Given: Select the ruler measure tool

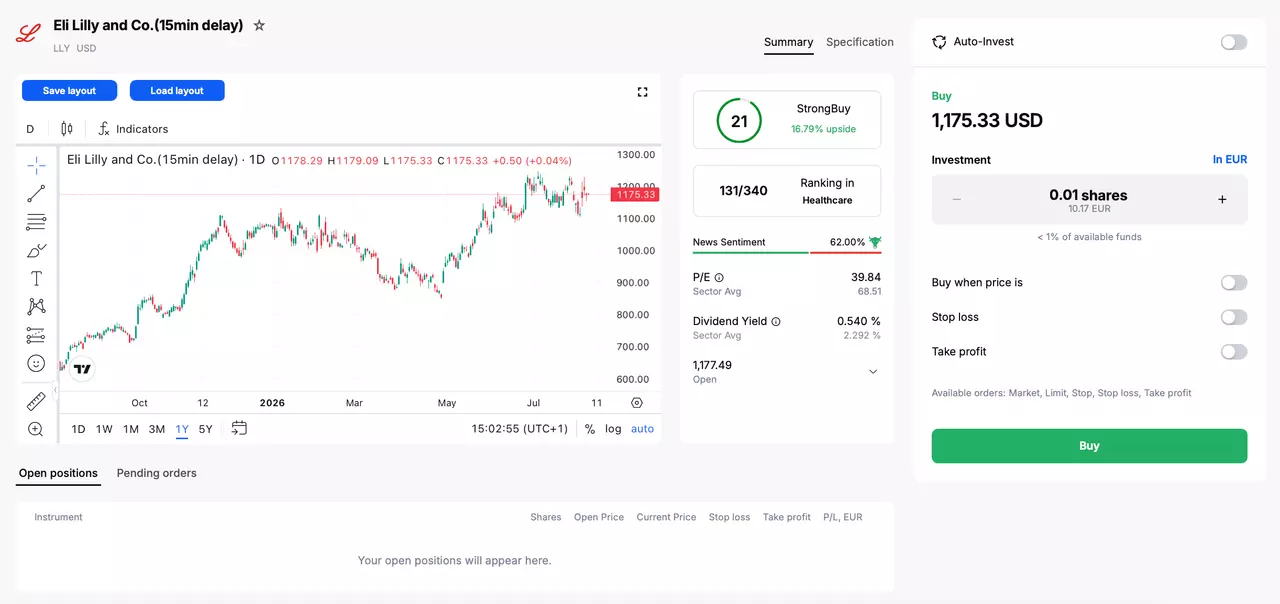Looking at the screenshot, I should click(36, 401).
